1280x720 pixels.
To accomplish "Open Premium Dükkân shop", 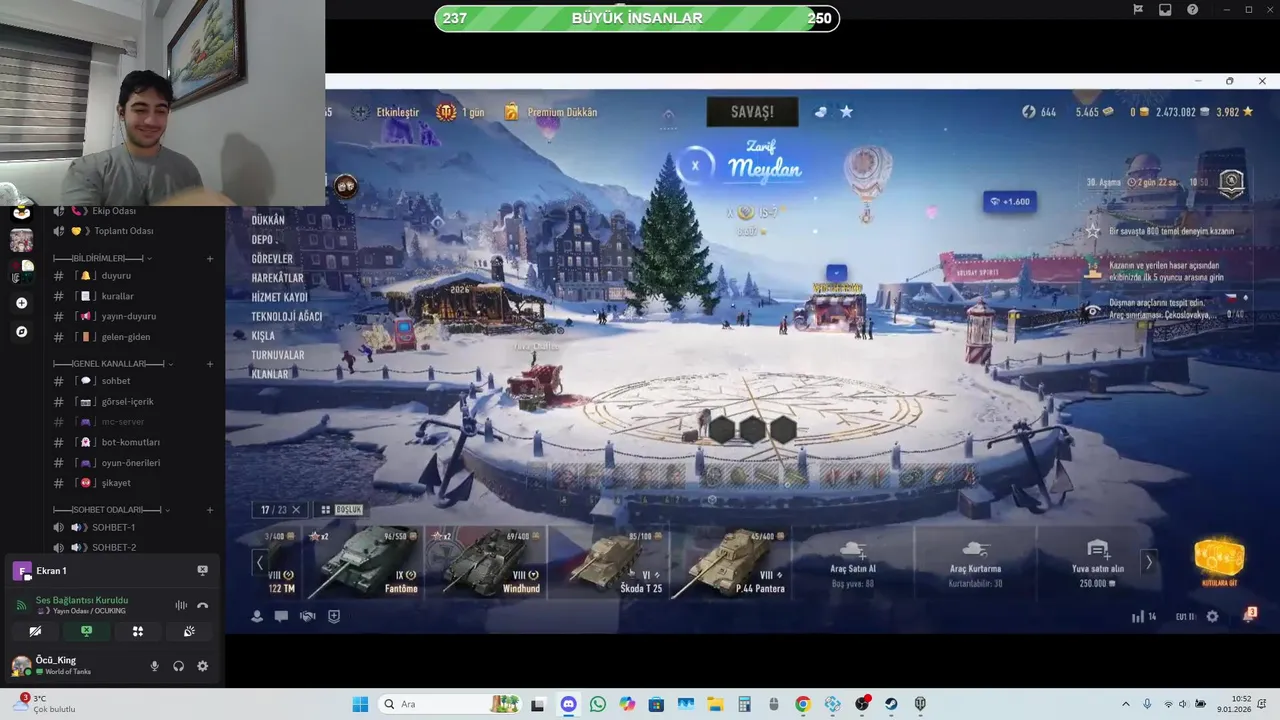I will [x=550, y=112].
